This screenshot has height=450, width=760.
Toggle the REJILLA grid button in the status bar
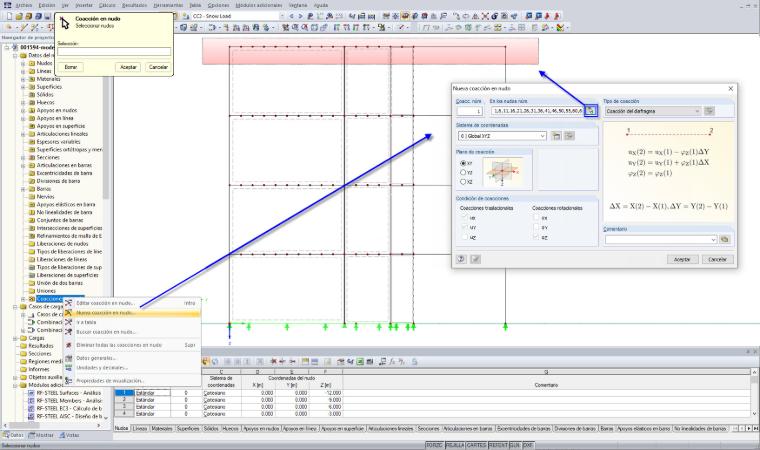[455, 445]
